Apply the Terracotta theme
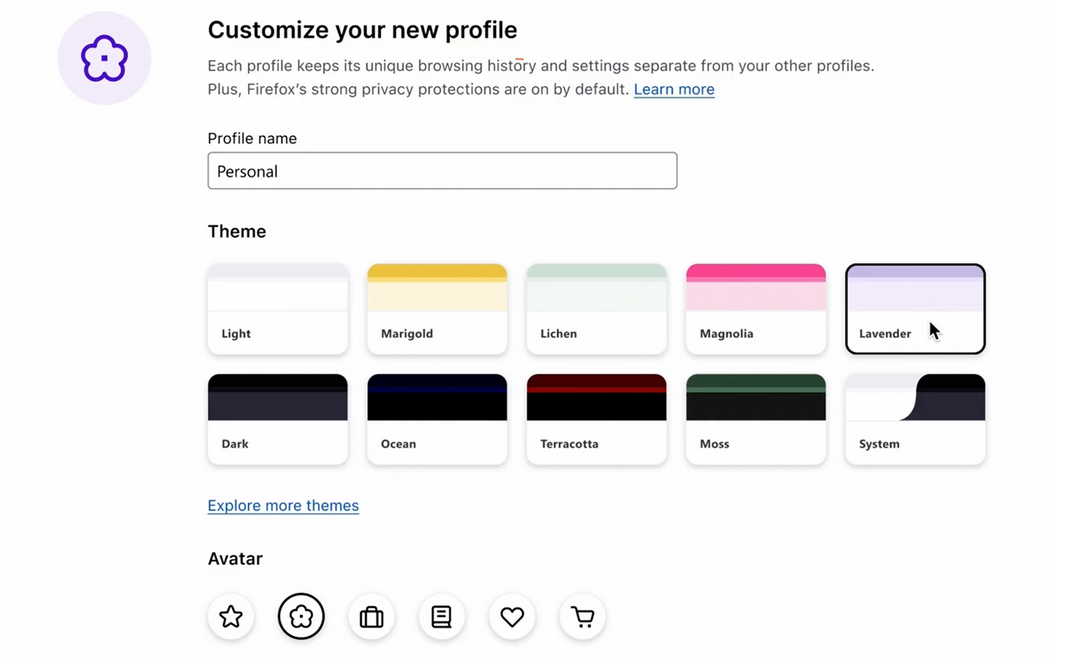The width and height of the screenshot is (1090, 662). click(x=596, y=419)
